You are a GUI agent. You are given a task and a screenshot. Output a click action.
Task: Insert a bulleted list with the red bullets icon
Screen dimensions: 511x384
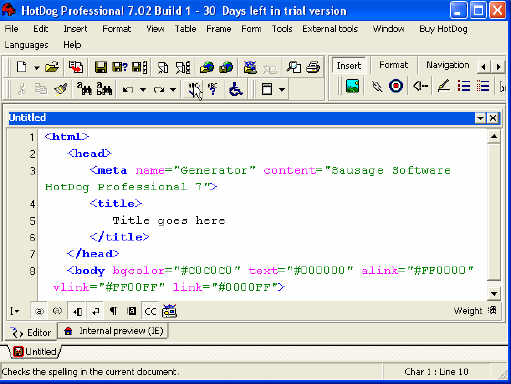tap(464, 86)
